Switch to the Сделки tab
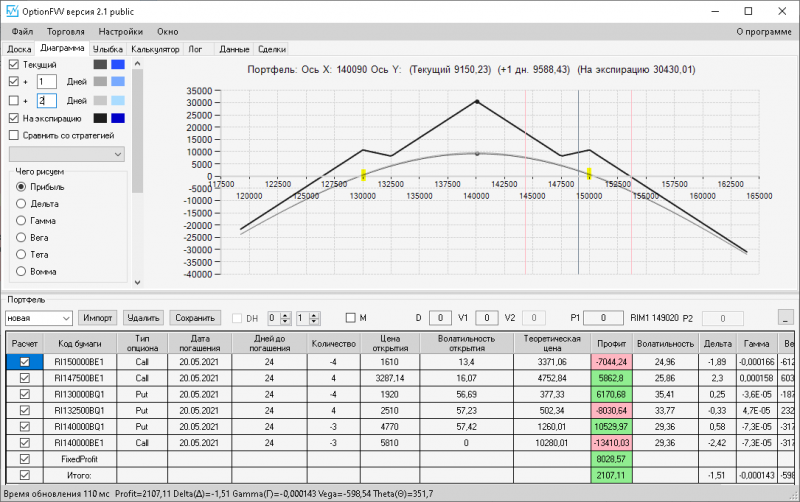Viewport: 800px width, 502px height. point(271,49)
